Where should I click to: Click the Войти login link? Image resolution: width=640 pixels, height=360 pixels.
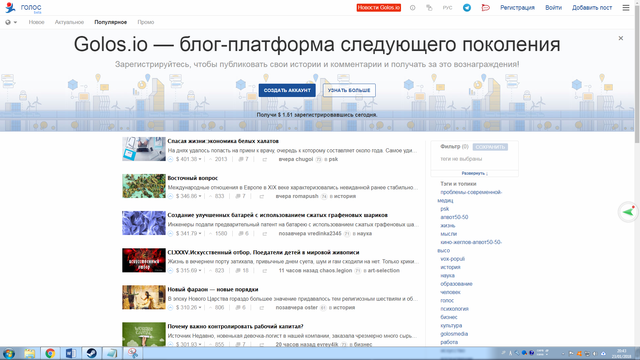[x=553, y=8]
